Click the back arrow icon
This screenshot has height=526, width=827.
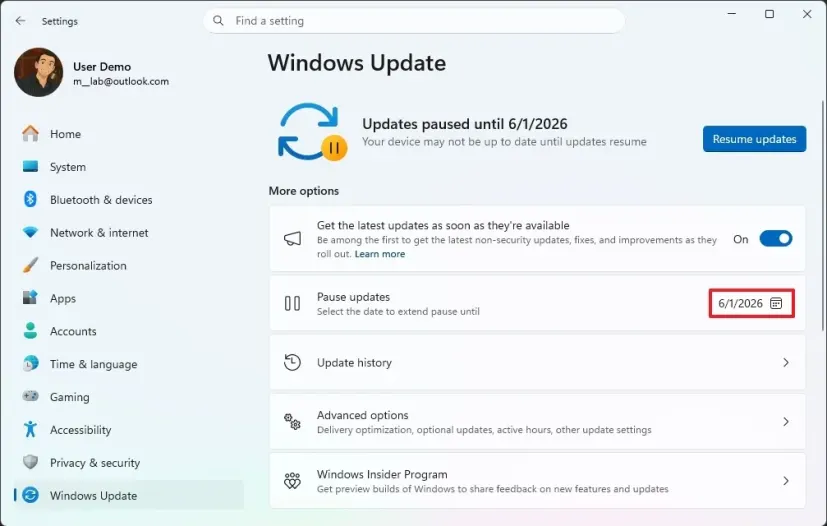[x=21, y=21]
